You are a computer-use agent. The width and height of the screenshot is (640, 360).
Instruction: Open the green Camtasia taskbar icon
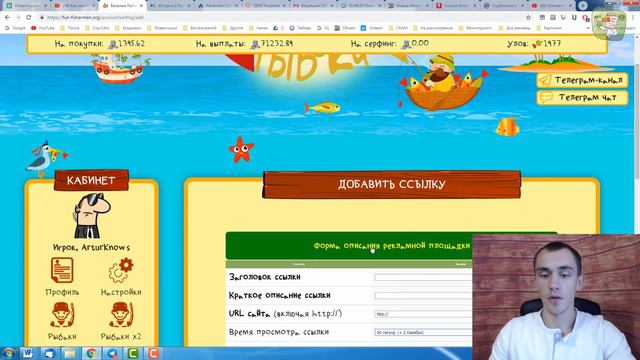[x=133, y=353]
